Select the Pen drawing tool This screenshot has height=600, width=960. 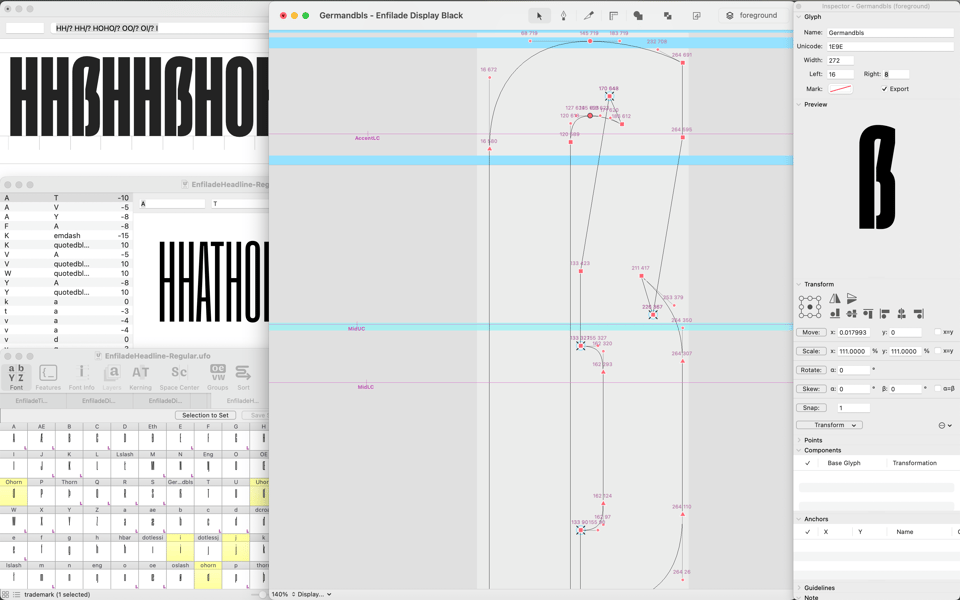(x=563, y=16)
